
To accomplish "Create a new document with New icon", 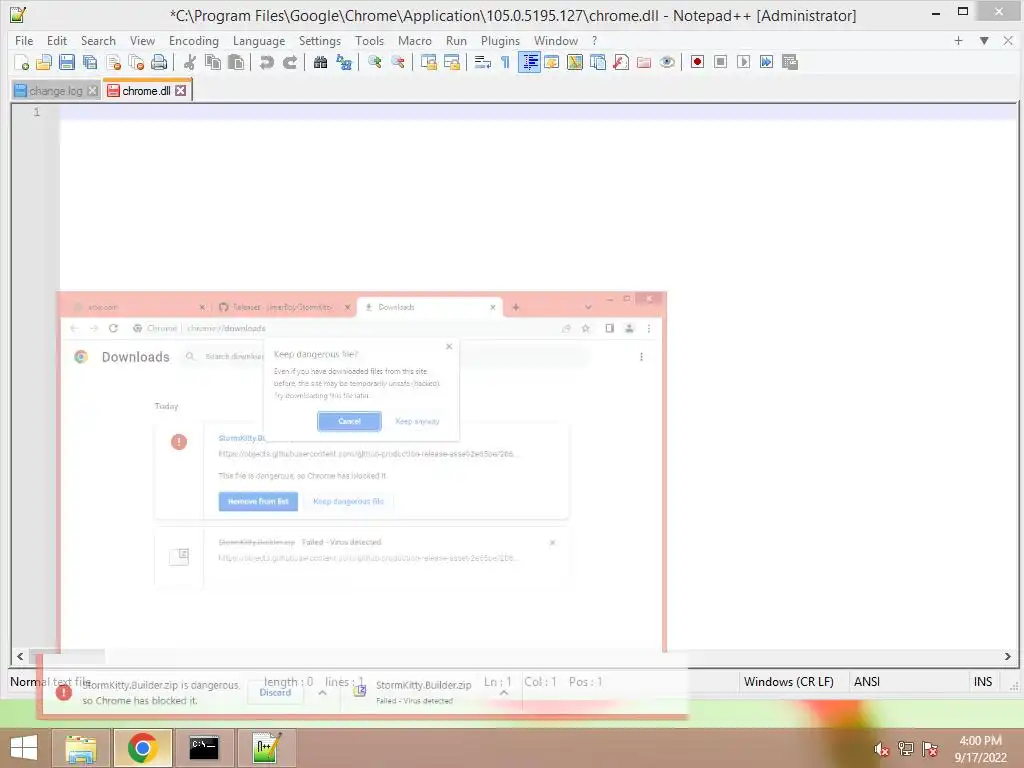I will tap(21, 62).
